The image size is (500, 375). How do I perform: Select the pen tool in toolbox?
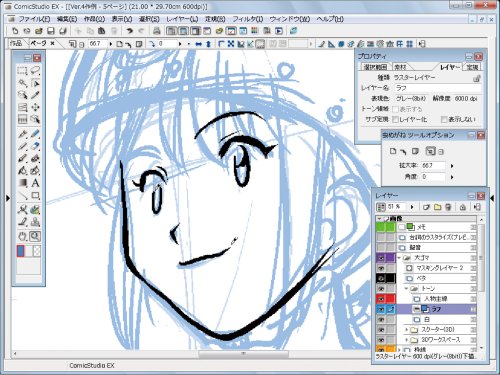click(x=22, y=134)
